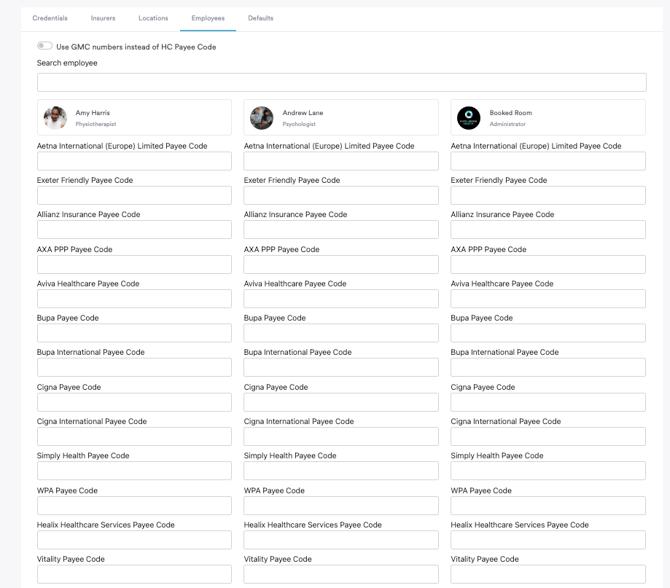
Task: Click Andrew Lane's avatar picture
Action: pyautogui.click(x=262, y=118)
